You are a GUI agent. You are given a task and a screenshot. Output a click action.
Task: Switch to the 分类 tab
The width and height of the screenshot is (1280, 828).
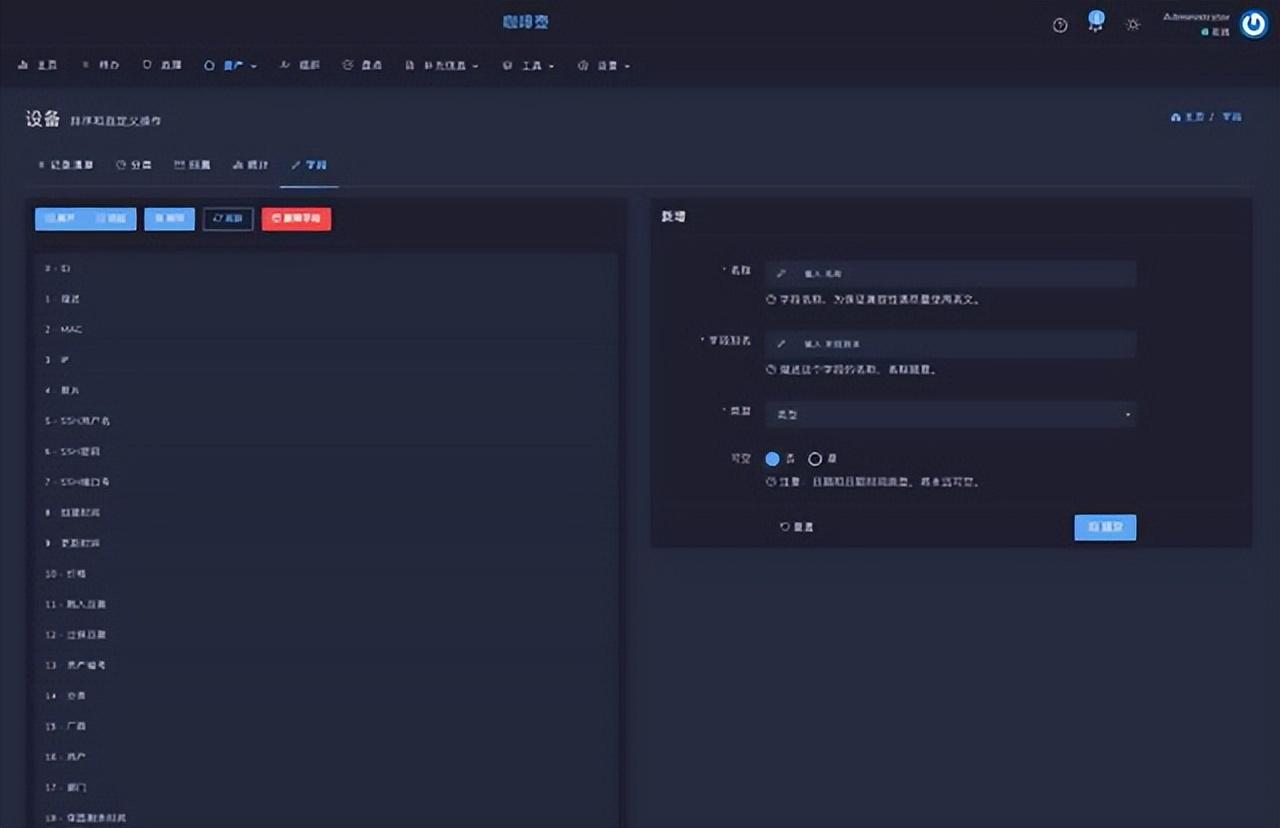click(x=133, y=165)
